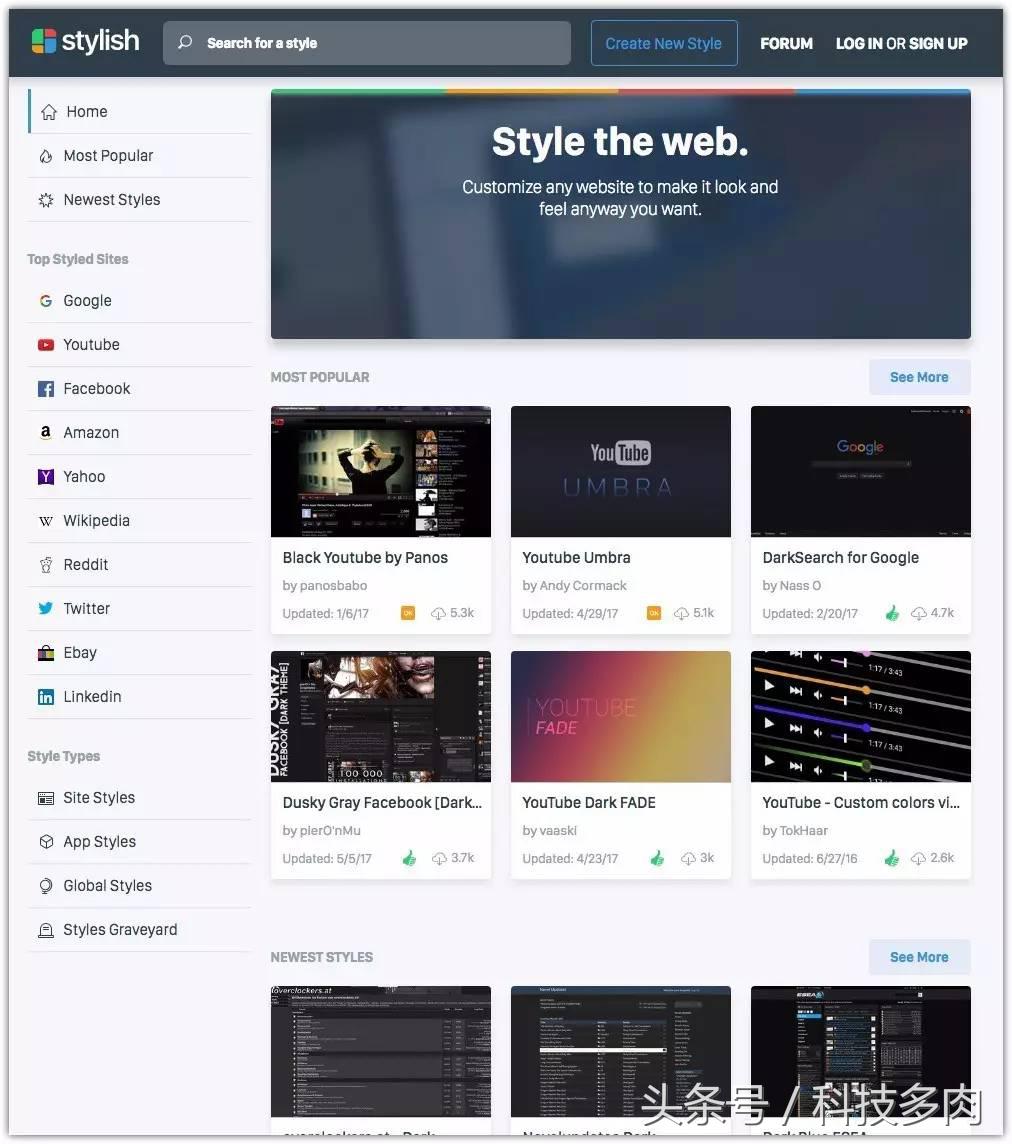Viewport: 1012px width, 1144px height.
Task: Click the Google icon in sidebar
Action: (46, 301)
